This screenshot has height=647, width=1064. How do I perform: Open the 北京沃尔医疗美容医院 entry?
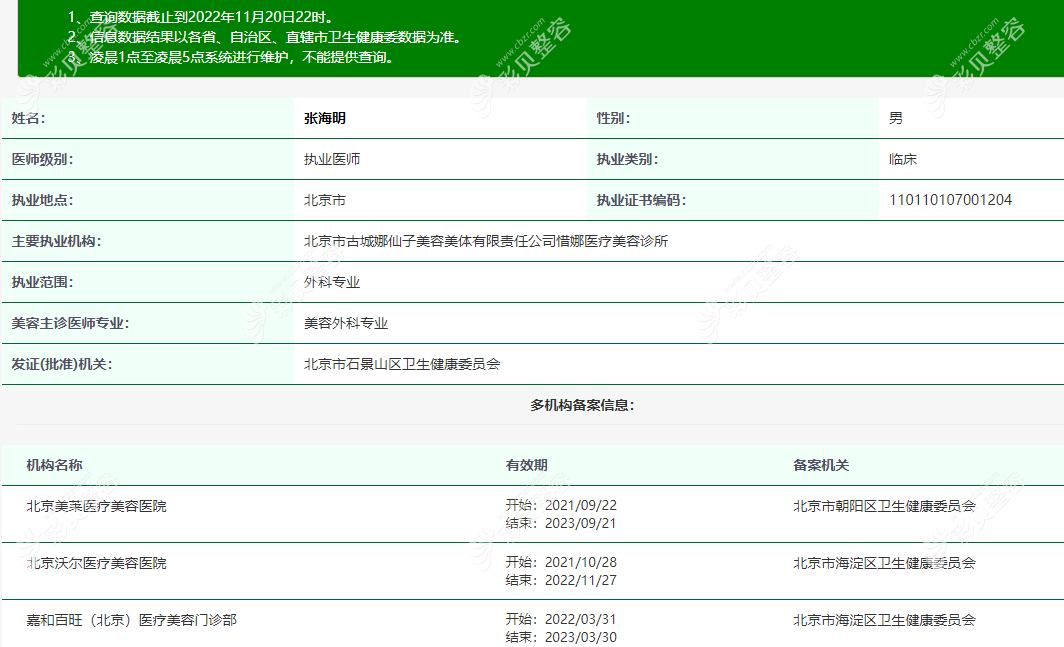point(96,563)
